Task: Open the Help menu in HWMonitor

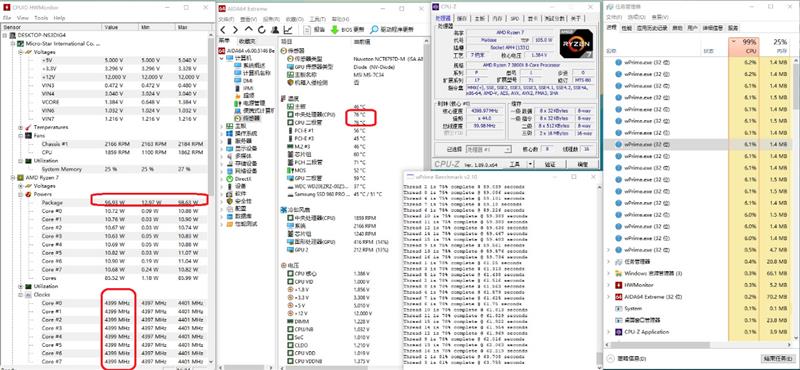Action: [x=59, y=18]
